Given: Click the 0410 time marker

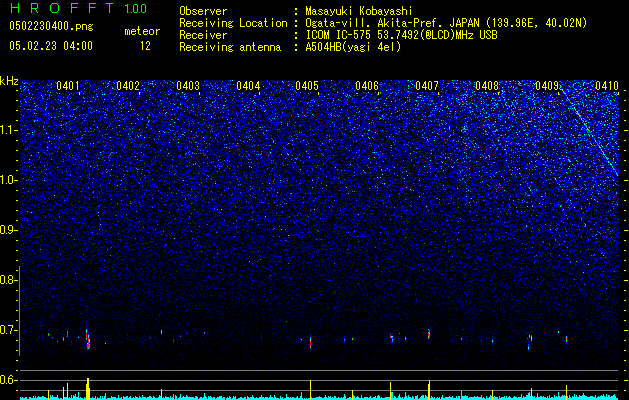Looking at the screenshot, I should 607,86.
